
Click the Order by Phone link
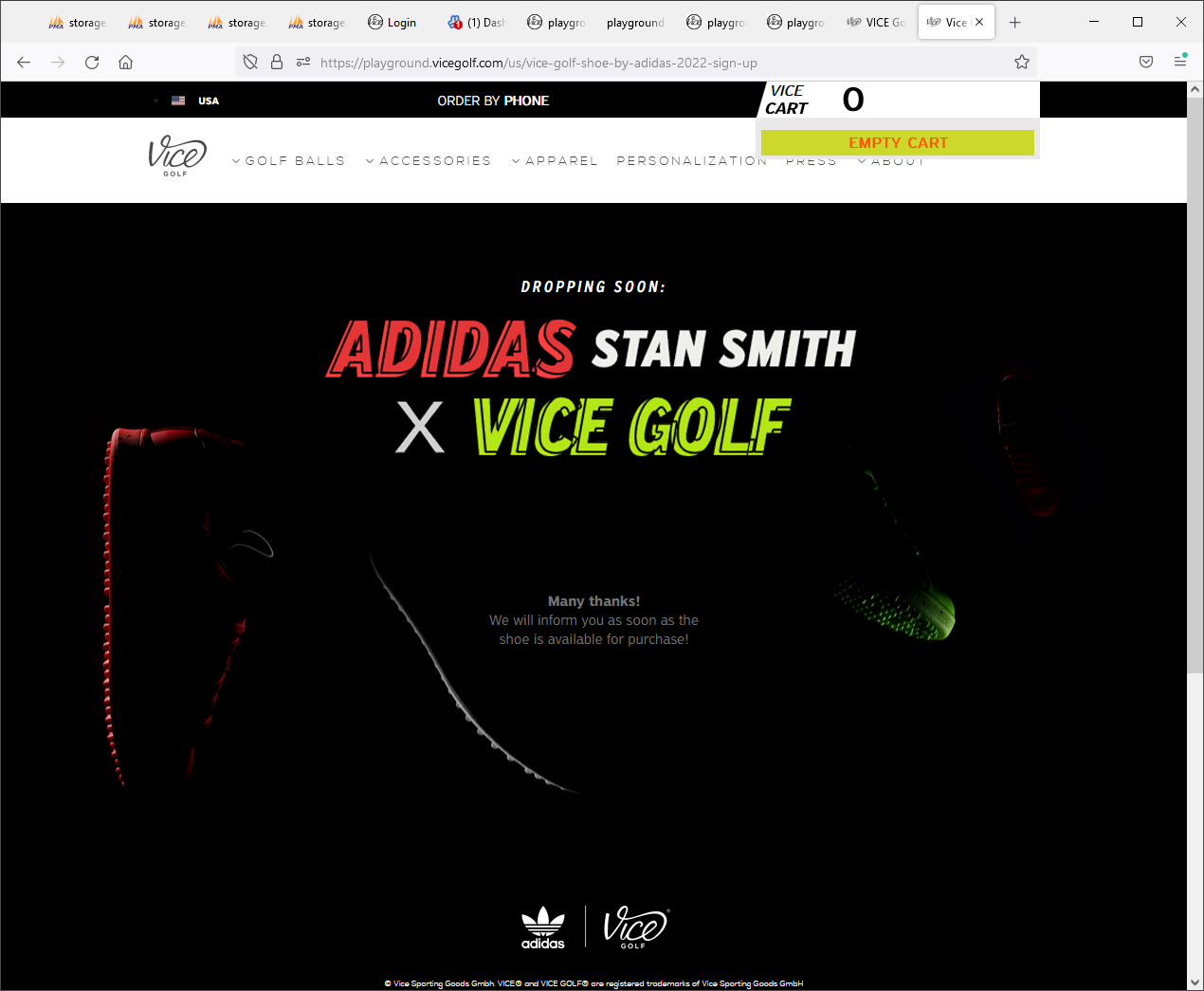click(x=493, y=101)
